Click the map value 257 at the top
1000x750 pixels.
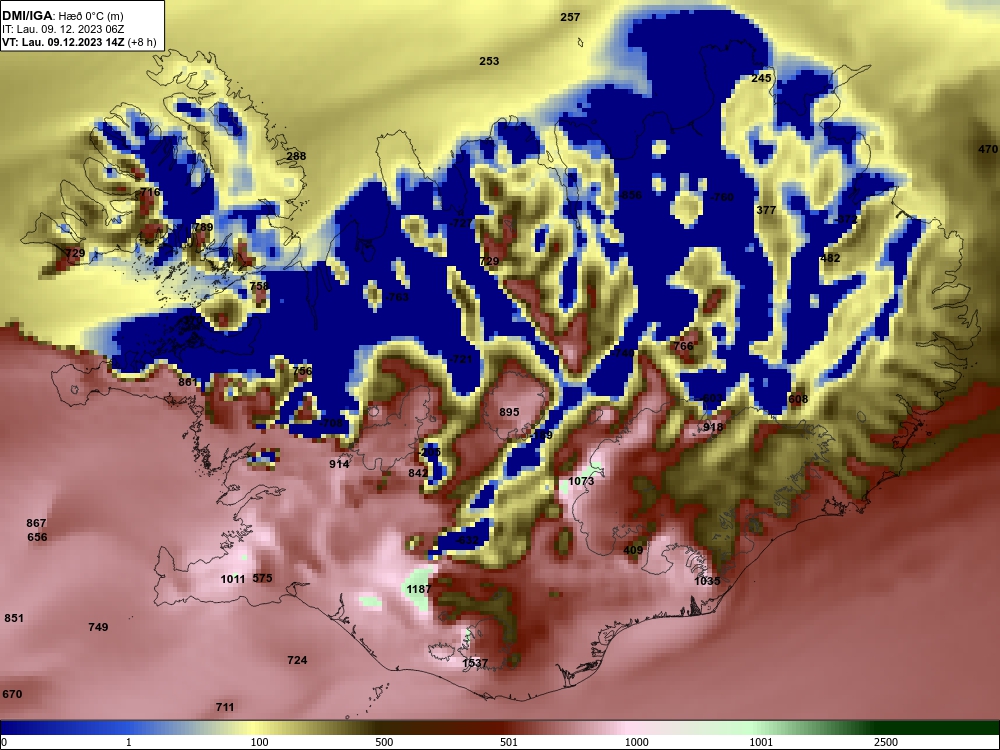click(570, 17)
